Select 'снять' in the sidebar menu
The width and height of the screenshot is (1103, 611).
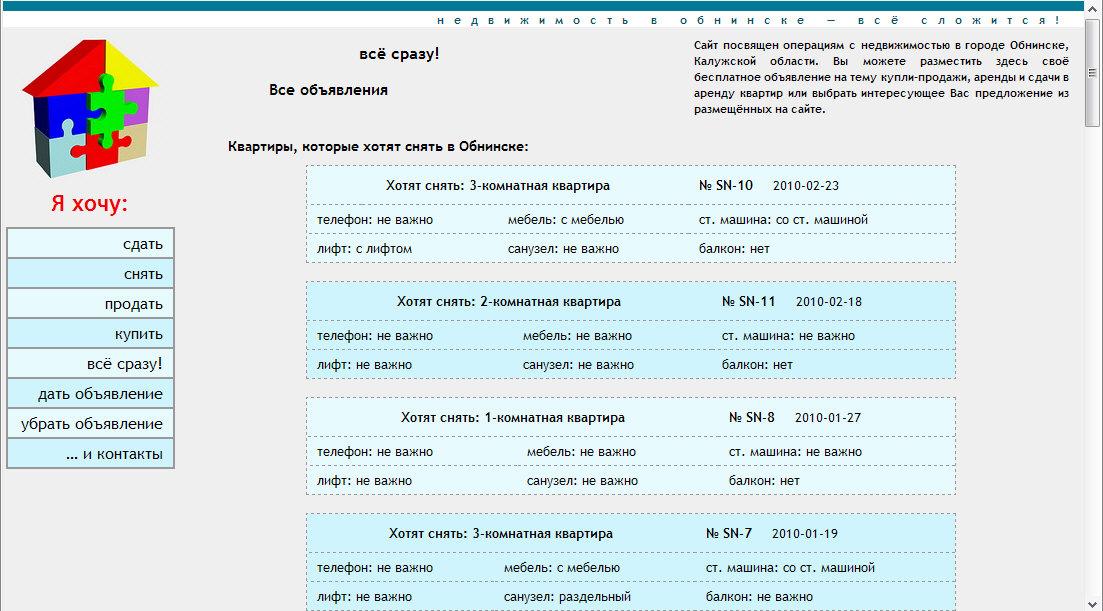pos(90,274)
